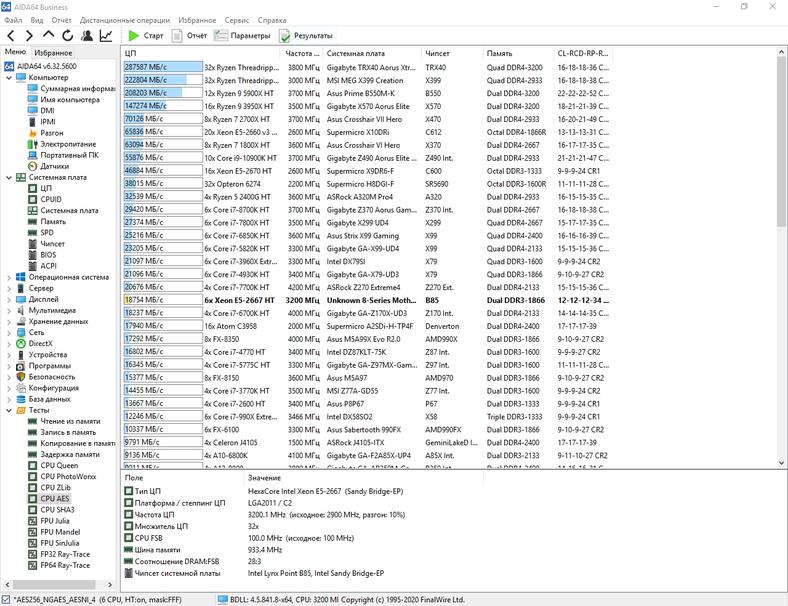Expand the Дисплей tree node
Image resolution: width=788 pixels, height=606 pixels.
pos(9,299)
